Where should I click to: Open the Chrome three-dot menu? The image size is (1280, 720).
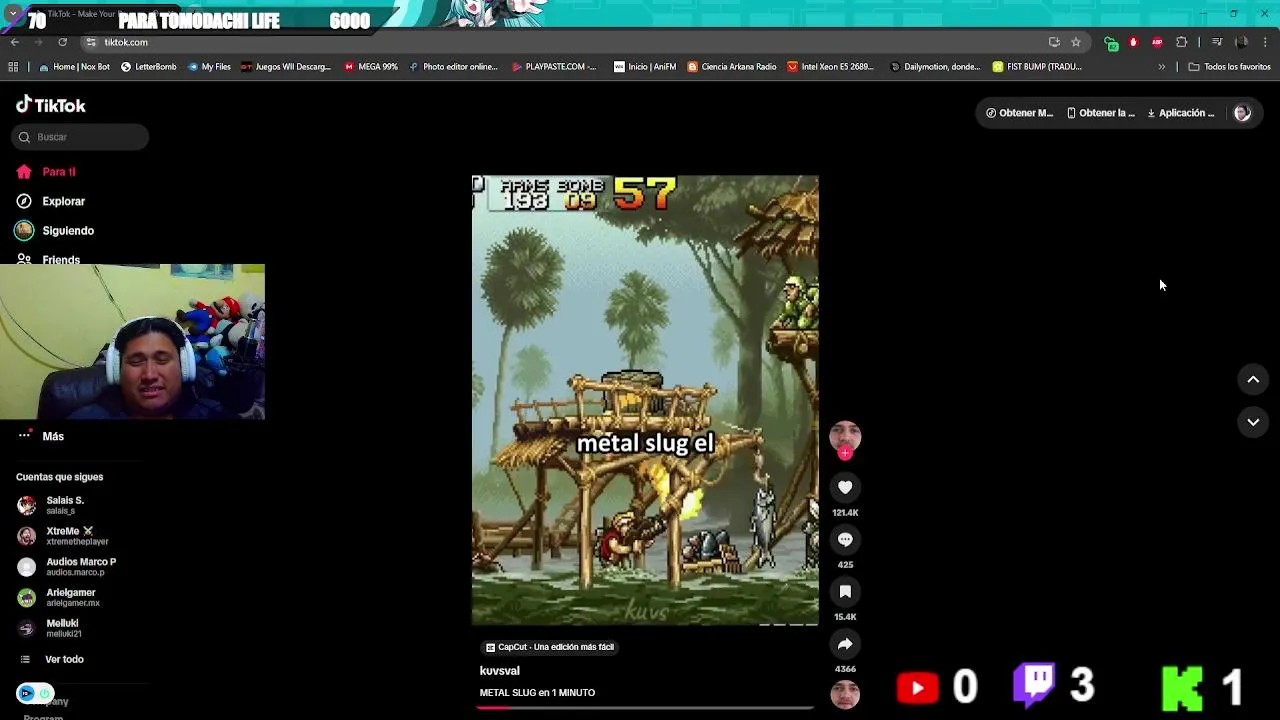pyautogui.click(x=1265, y=42)
